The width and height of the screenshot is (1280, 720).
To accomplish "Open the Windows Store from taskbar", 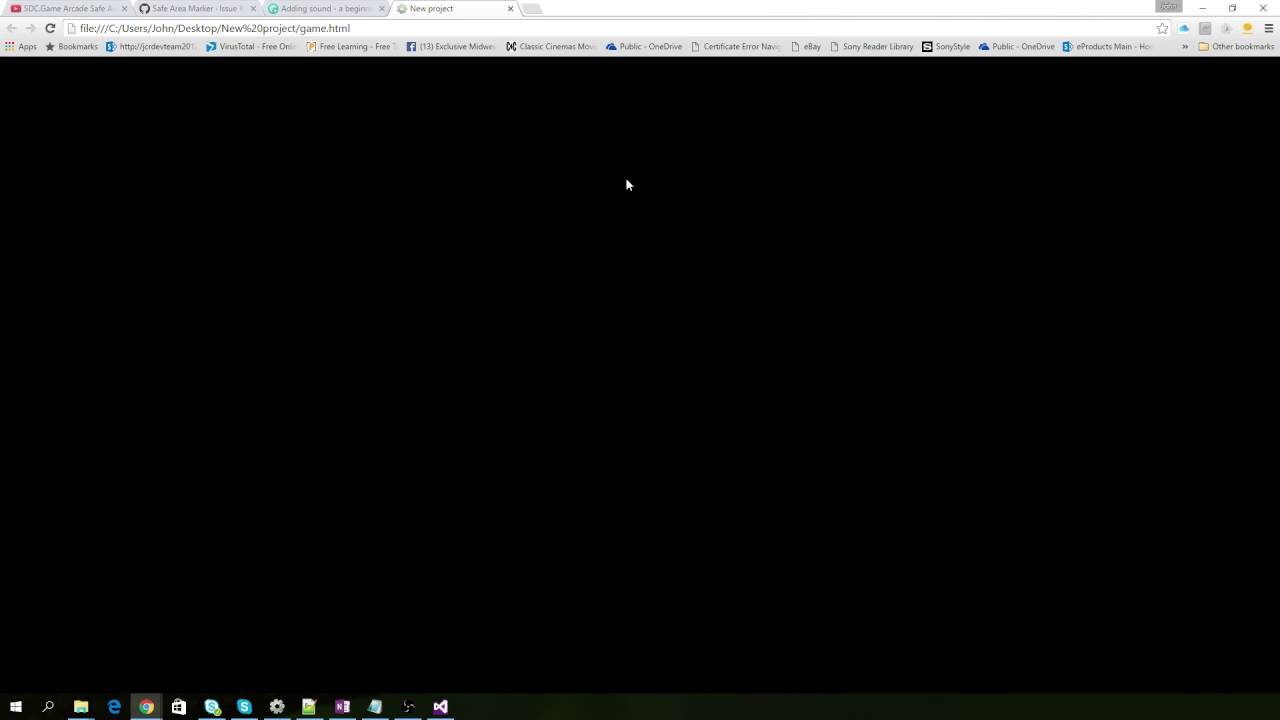I will (x=179, y=706).
